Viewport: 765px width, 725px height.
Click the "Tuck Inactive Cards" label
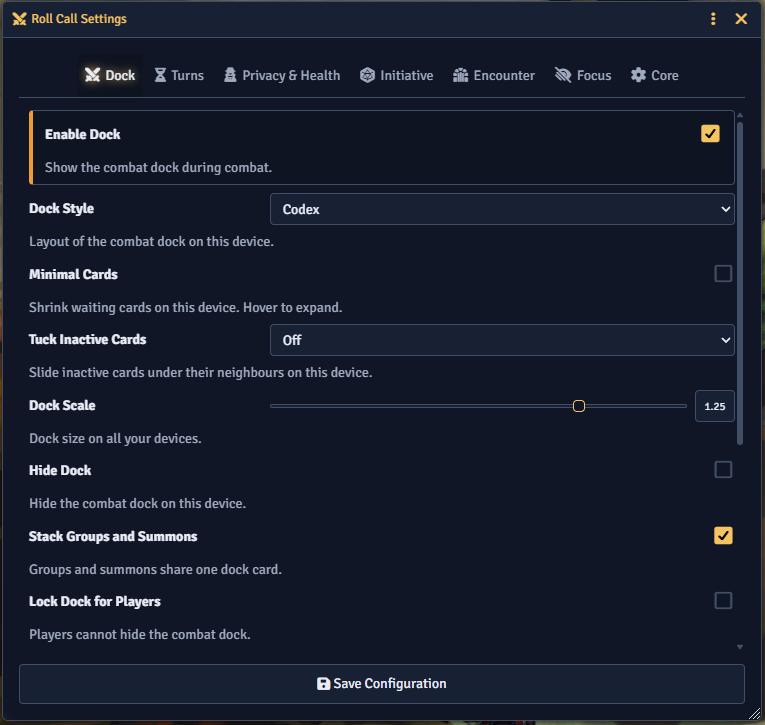tap(87, 340)
